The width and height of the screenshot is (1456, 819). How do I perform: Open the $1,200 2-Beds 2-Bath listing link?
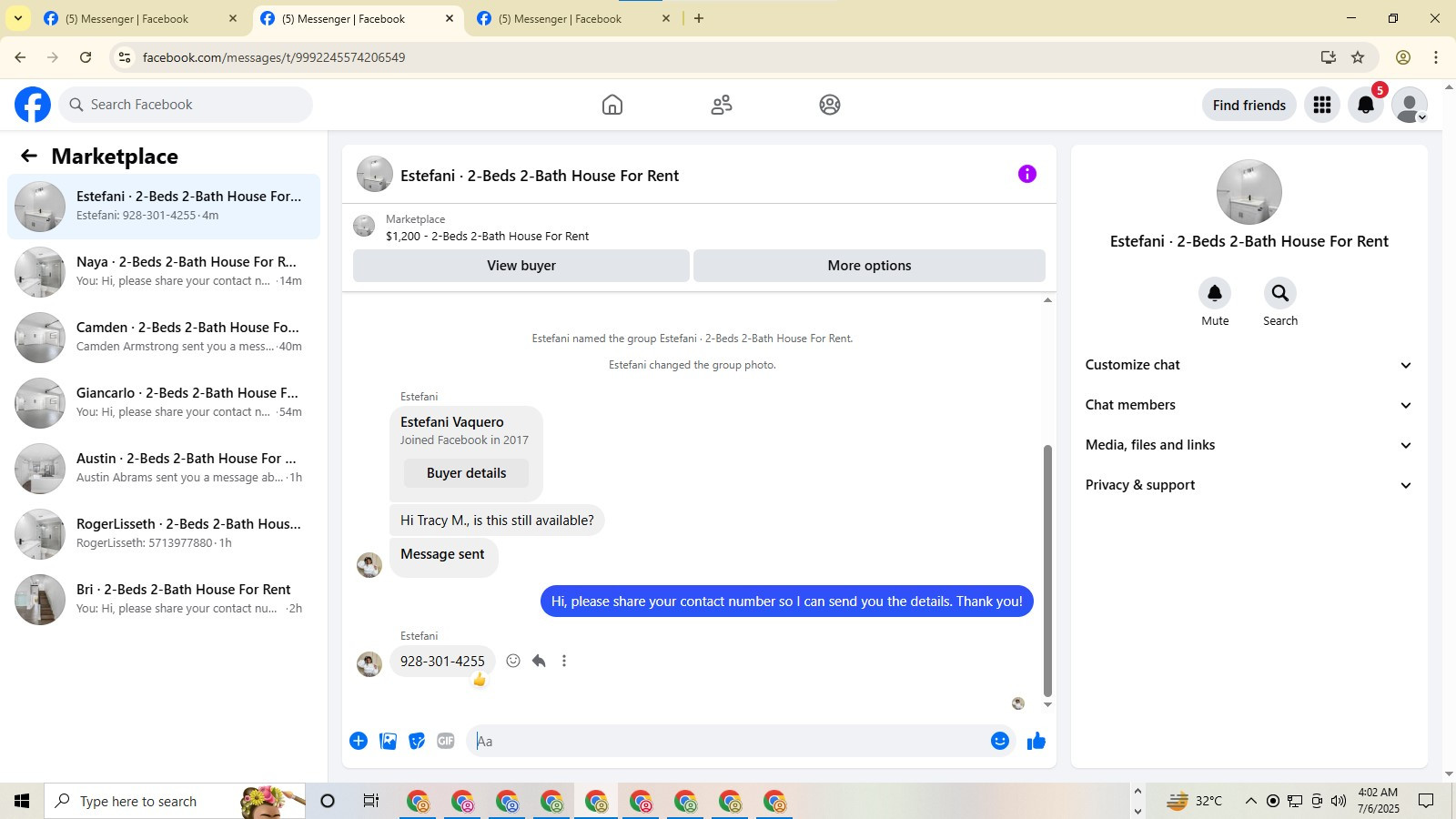487,236
